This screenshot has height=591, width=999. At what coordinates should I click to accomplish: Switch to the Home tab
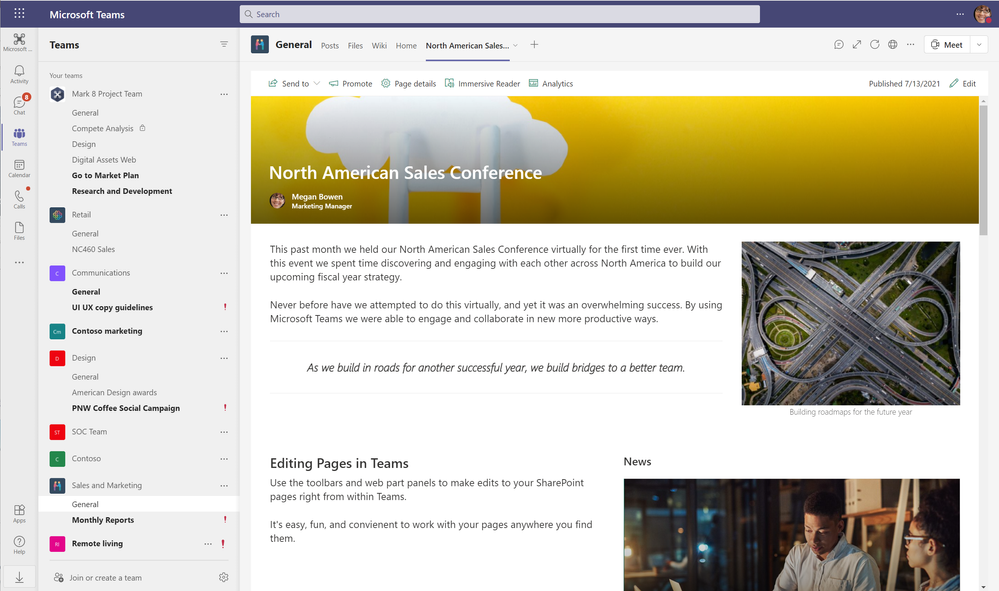[406, 46]
